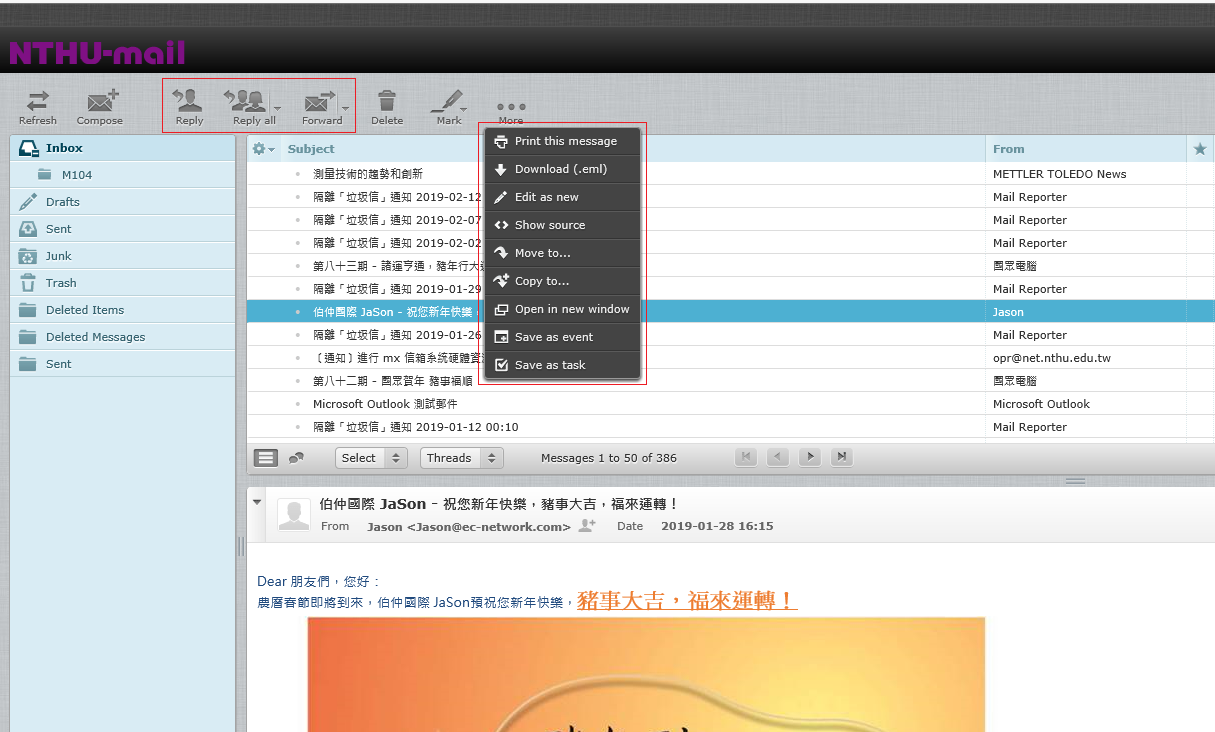This screenshot has width=1215, height=732.
Task: Open list options gear menu
Action: pyautogui.click(x=263, y=149)
